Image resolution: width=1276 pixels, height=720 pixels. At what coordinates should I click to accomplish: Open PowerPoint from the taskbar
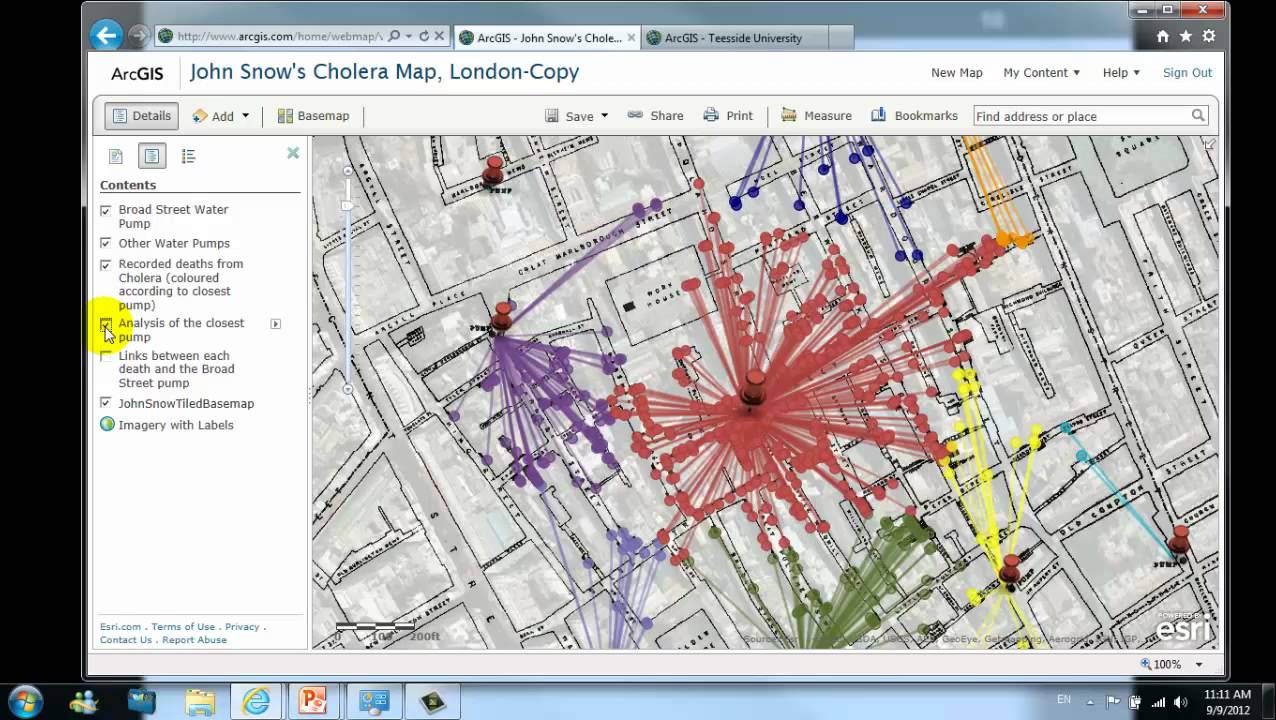click(315, 701)
